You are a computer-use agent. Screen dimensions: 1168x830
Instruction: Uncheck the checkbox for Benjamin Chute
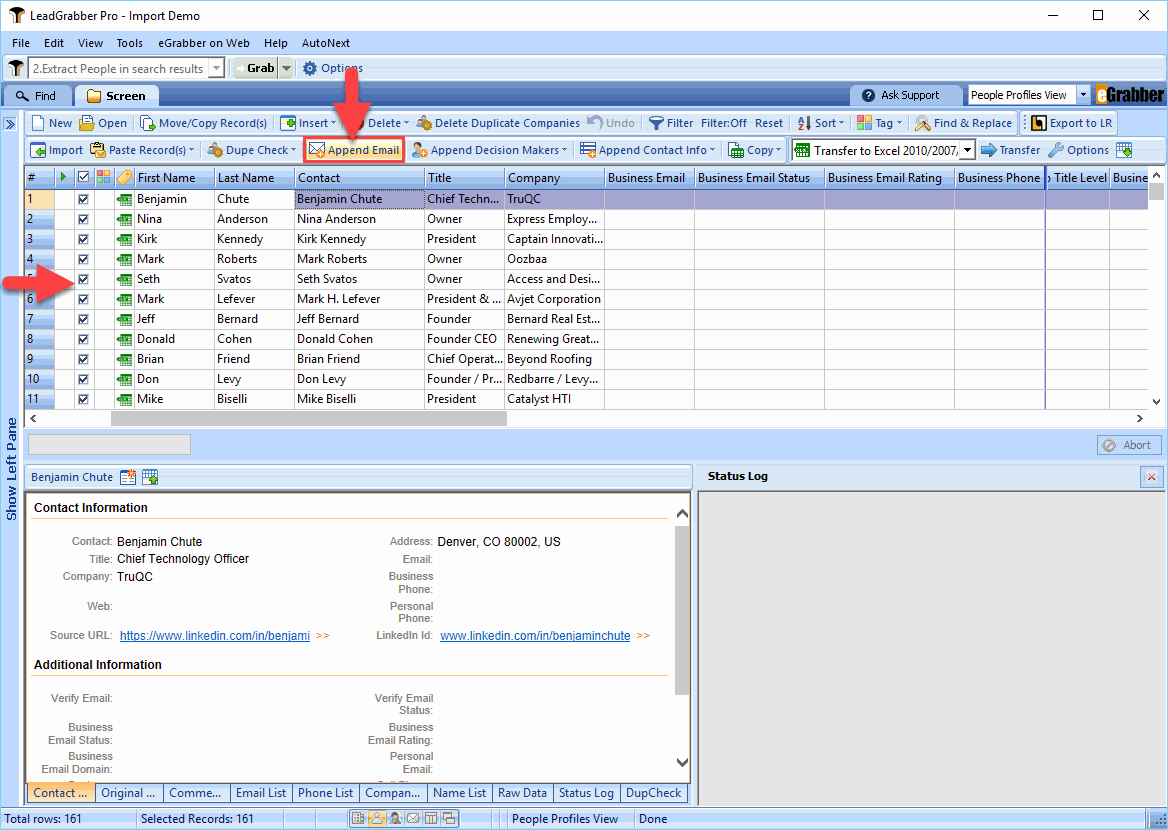coord(83,199)
